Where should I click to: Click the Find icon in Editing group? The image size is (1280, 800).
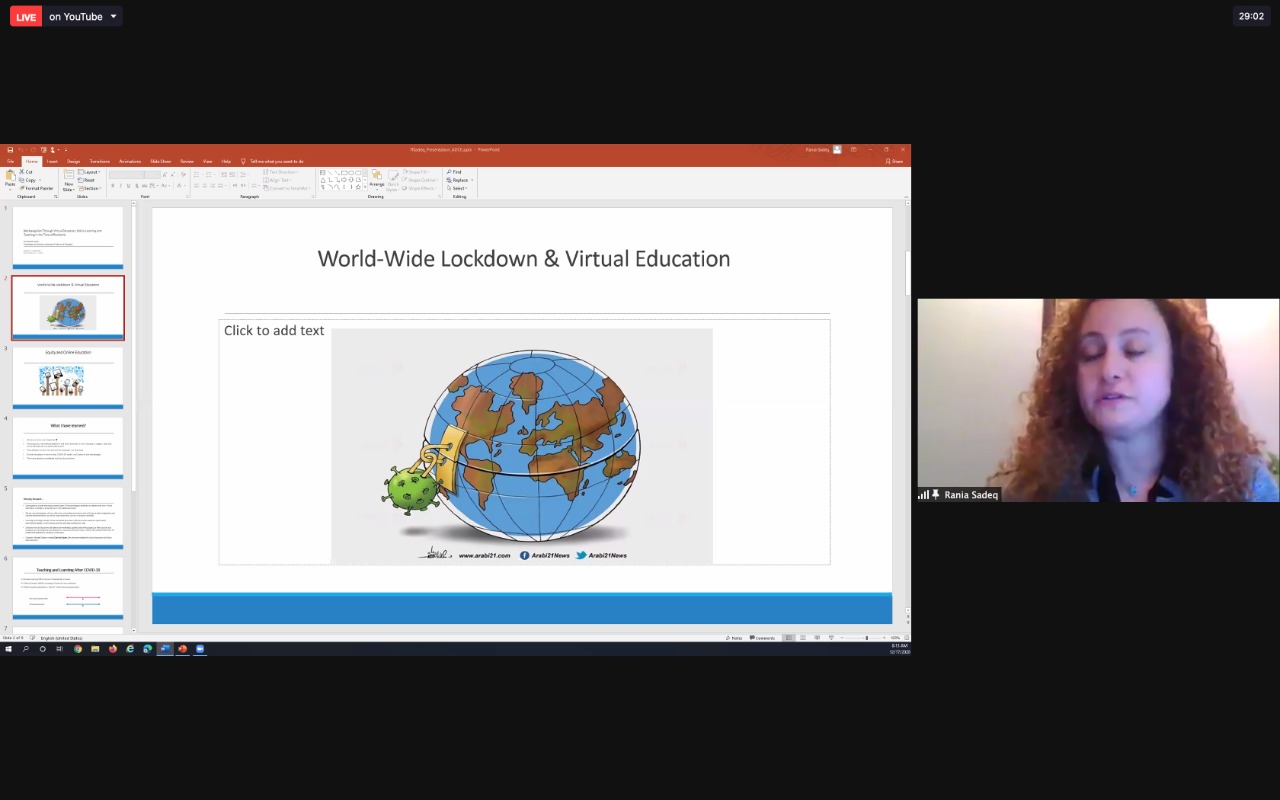coord(455,172)
